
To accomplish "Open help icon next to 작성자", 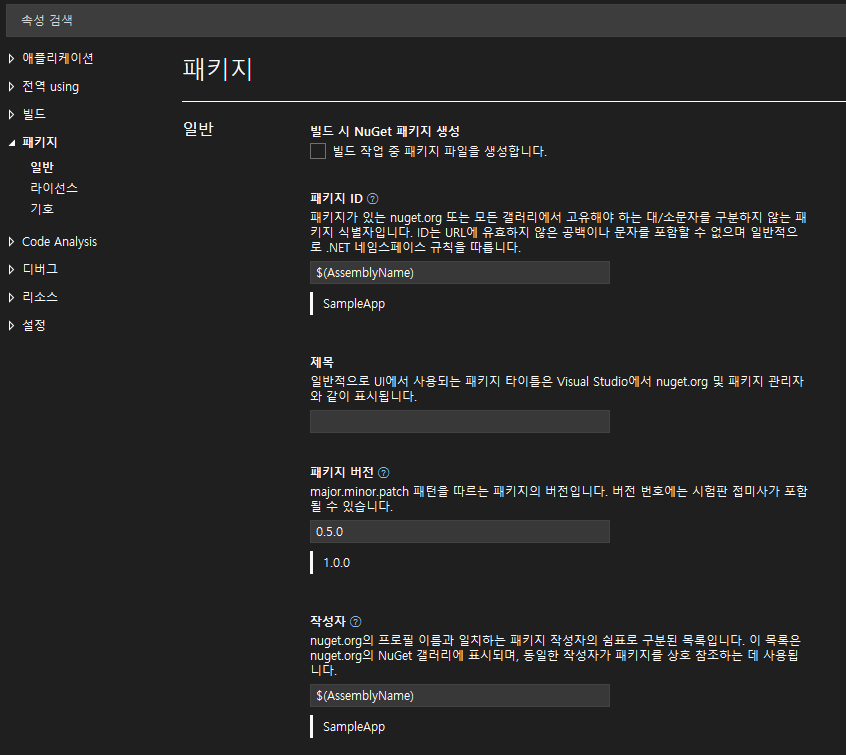I will click(356, 622).
